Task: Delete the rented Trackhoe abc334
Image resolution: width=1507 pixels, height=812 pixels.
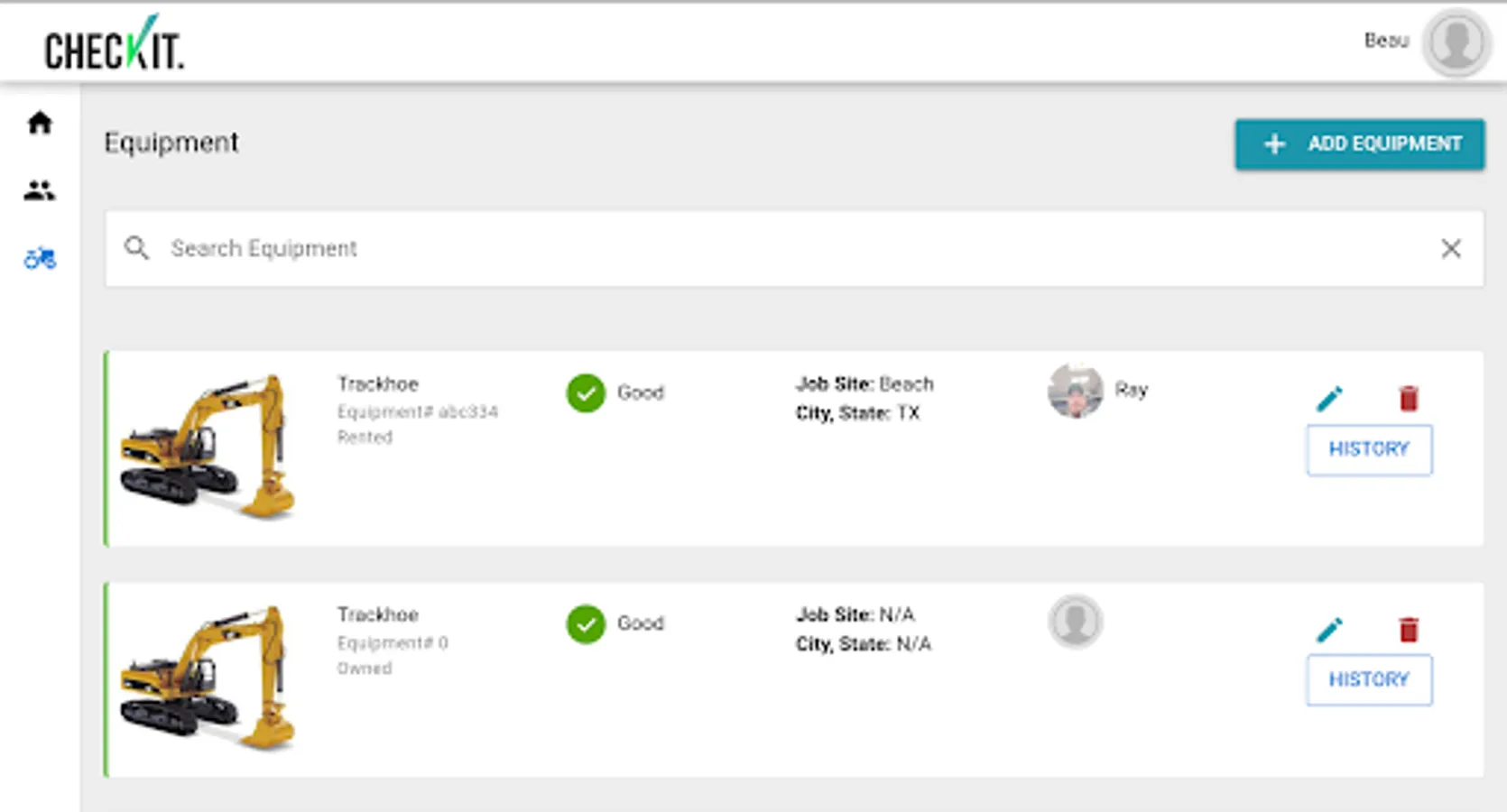Action: point(1408,398)
